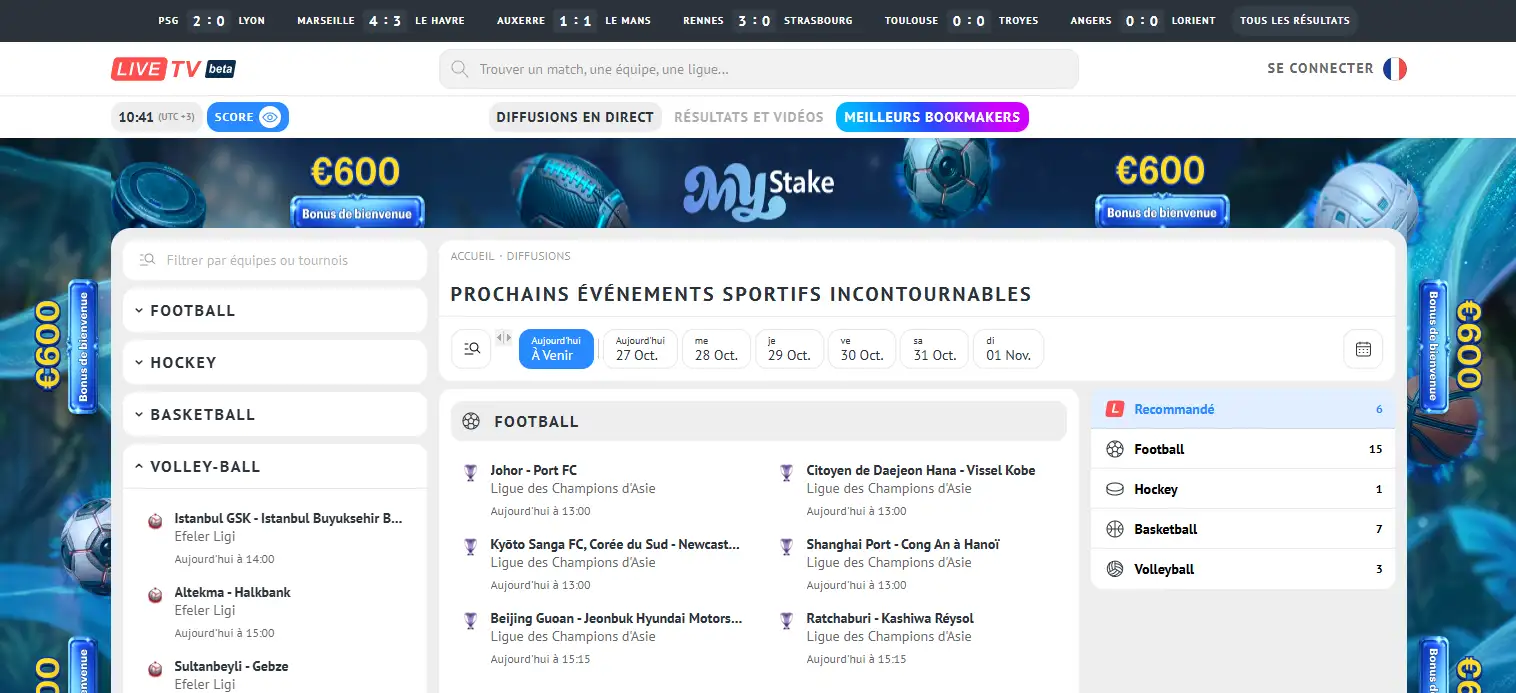Expand the BASKETBALL sidebar section
Screen dimensions: 1516x693
(x=275, y=415)
